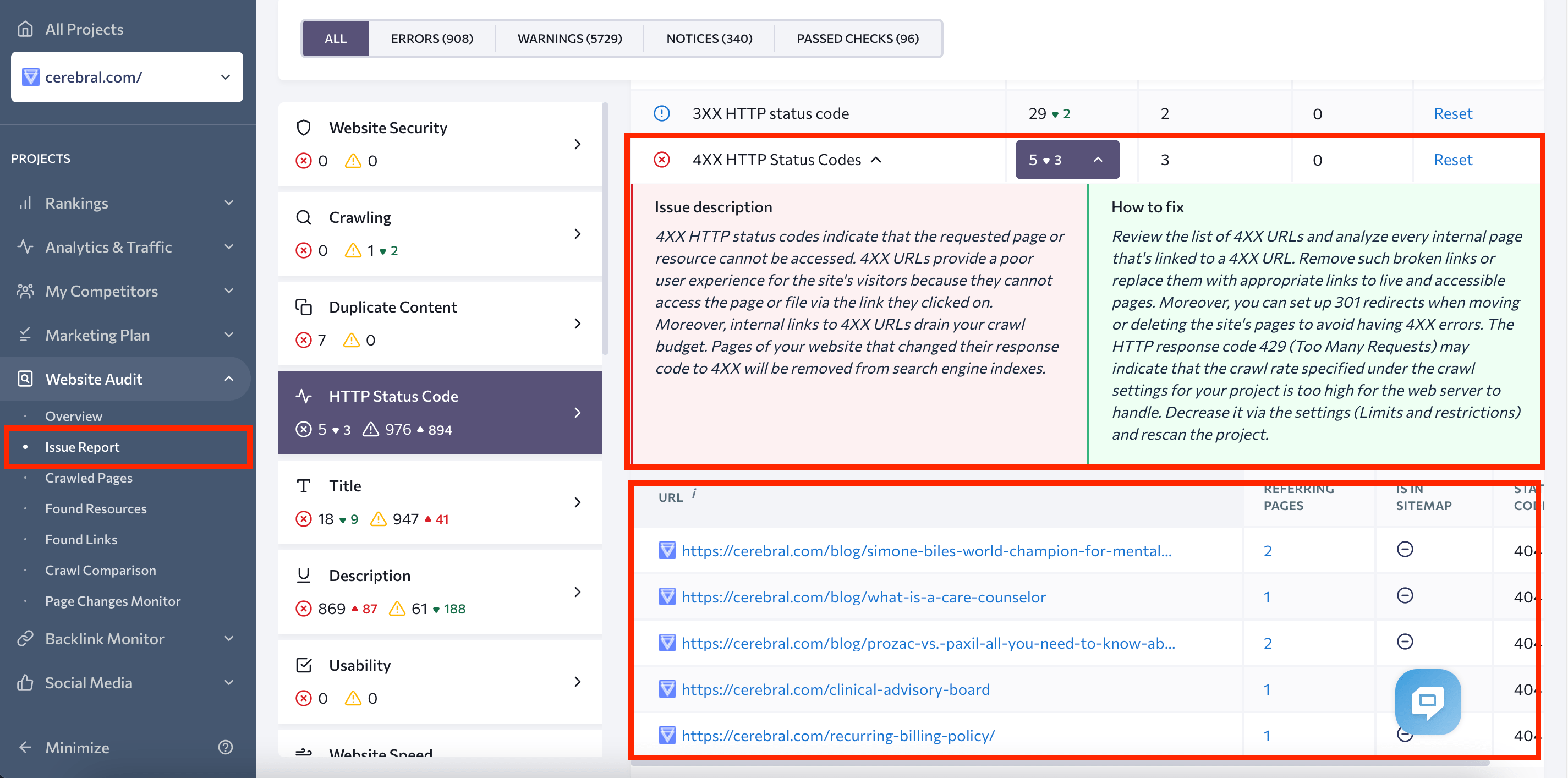Reset the 4XX HTTP Status Codes issue
1568x778 pixels.
tap(1453, 160)
